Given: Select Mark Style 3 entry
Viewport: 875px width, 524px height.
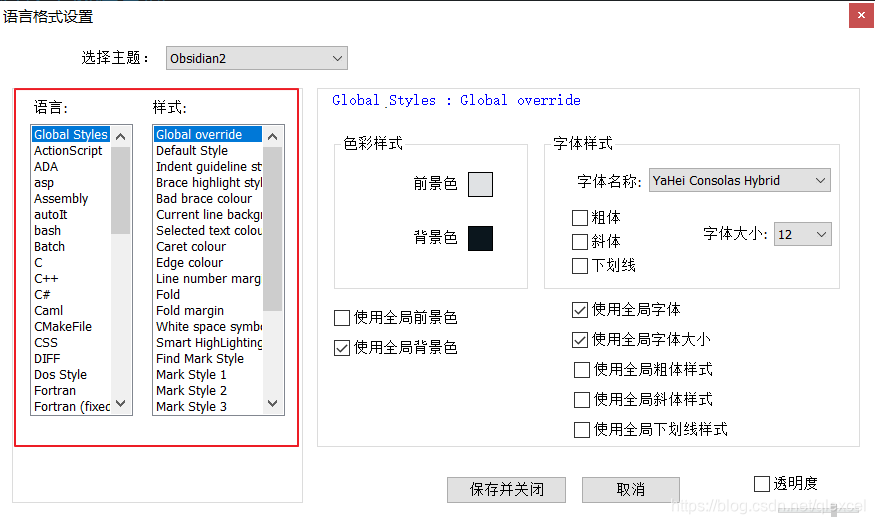Looking at the screenshot, I should pos(208,407).
